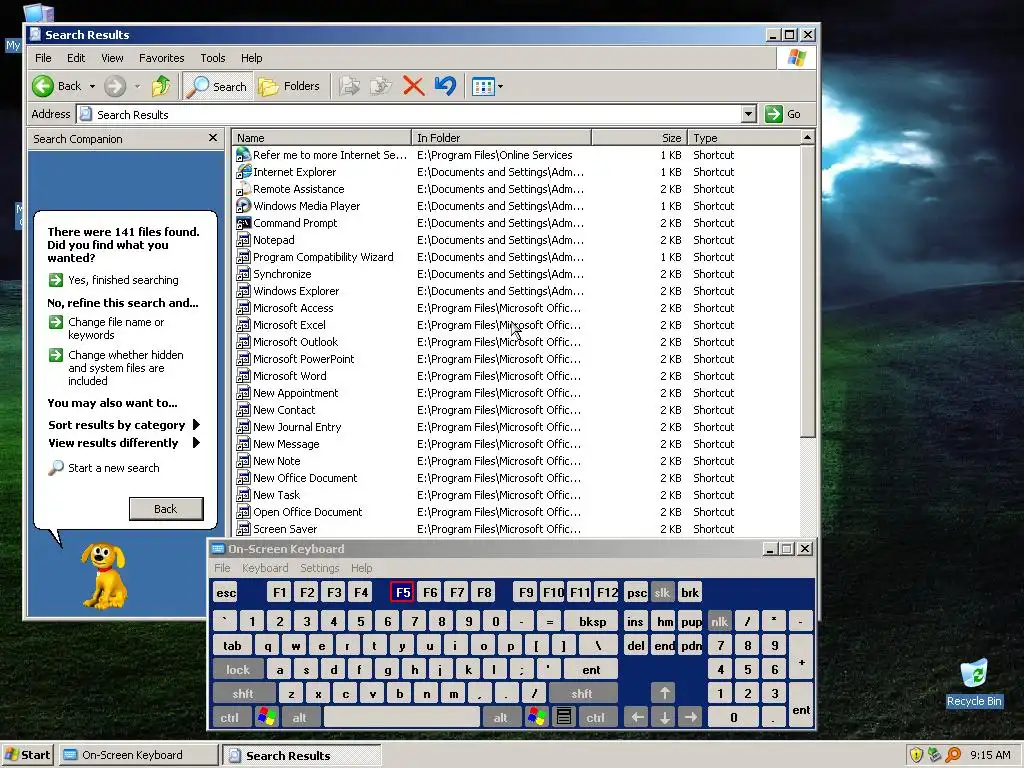Image resolution: width=1024 pixels, height=768 pixels.
Task: Select the Notepad row
Action: coord(516,240)
